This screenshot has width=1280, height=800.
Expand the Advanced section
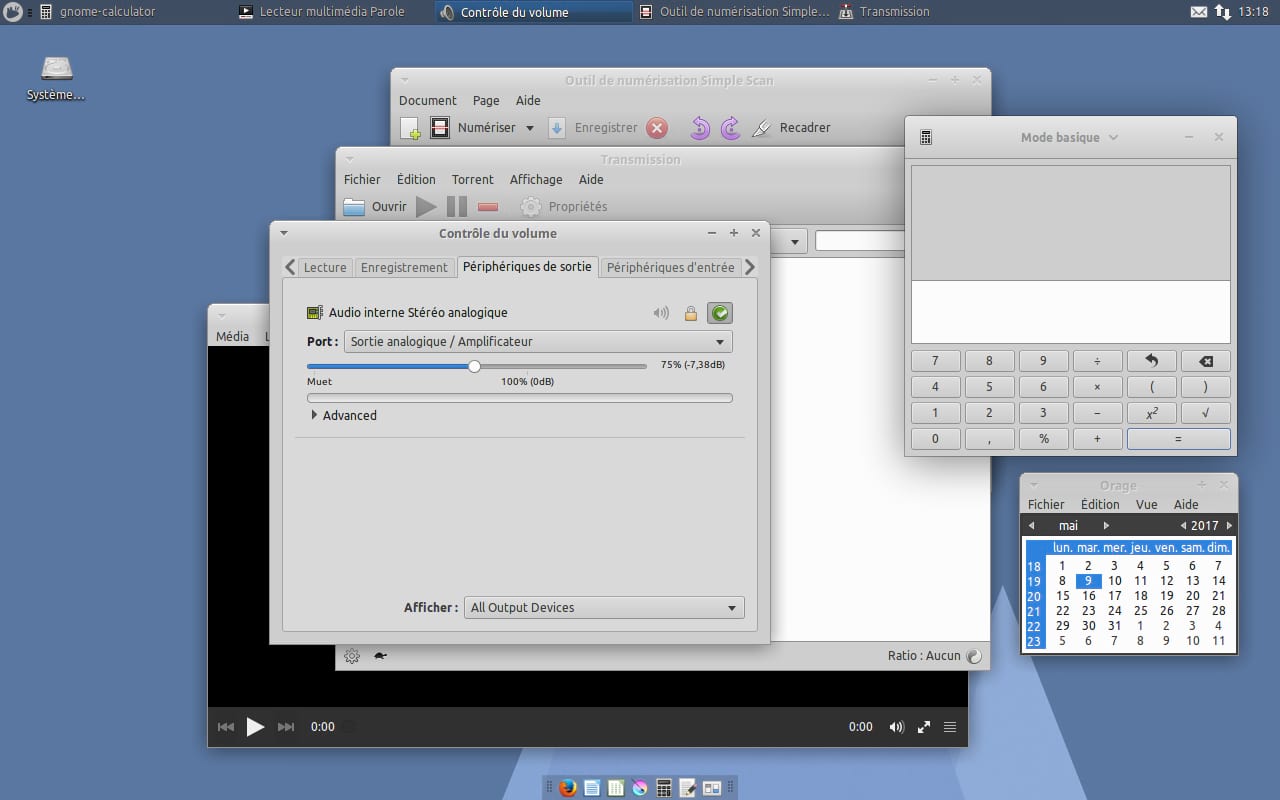[343, 415]
